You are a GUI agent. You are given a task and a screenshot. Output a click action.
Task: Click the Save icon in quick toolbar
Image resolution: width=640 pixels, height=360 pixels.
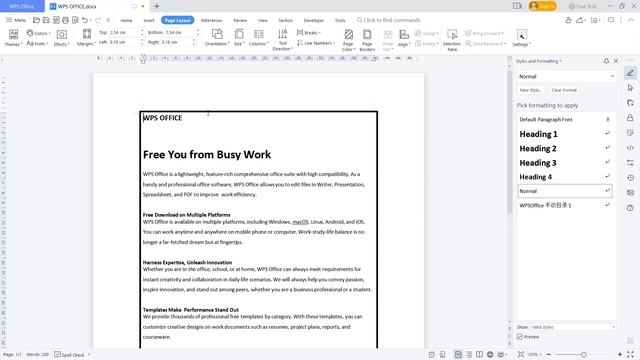(x=46, y=20)
